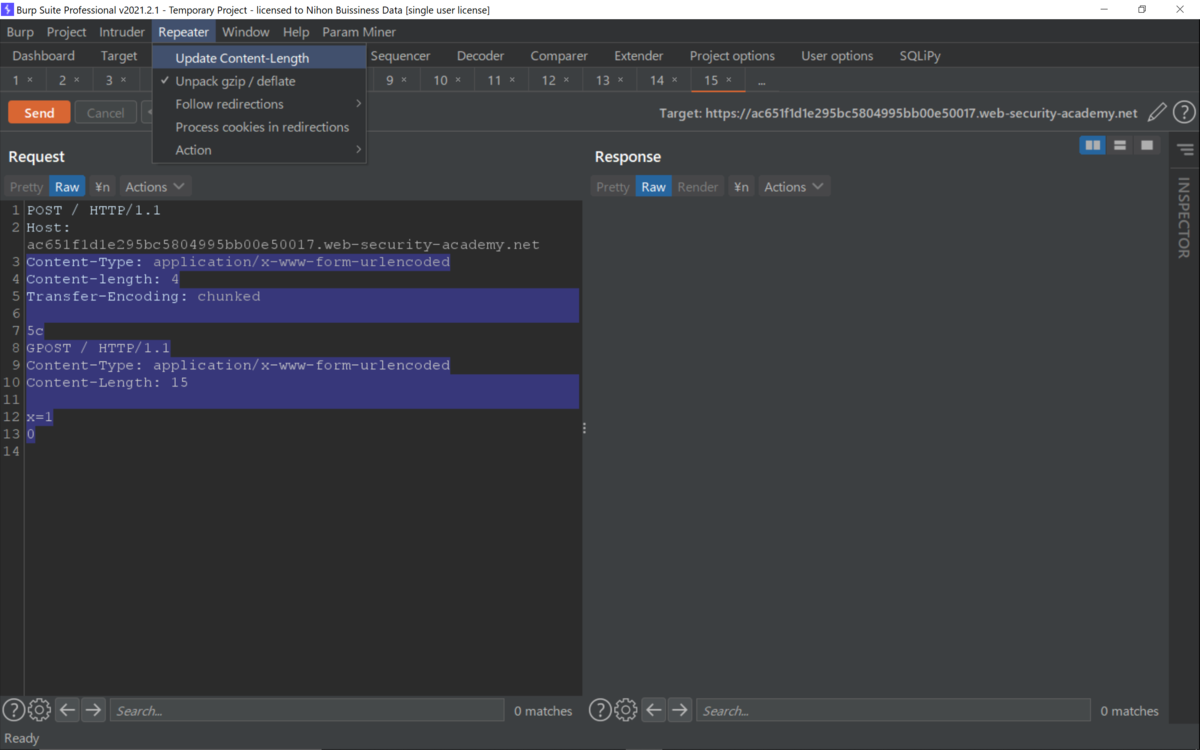This screenshot has height=750, width=1200.
Task: Open the Window menu
Action: coord(245,32)
